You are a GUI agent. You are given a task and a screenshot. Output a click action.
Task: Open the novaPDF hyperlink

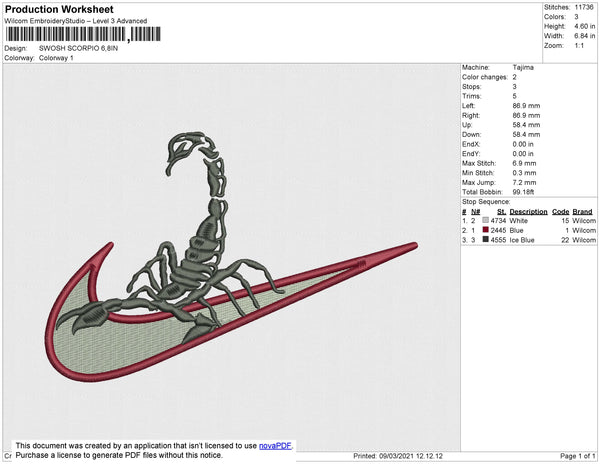275,446
